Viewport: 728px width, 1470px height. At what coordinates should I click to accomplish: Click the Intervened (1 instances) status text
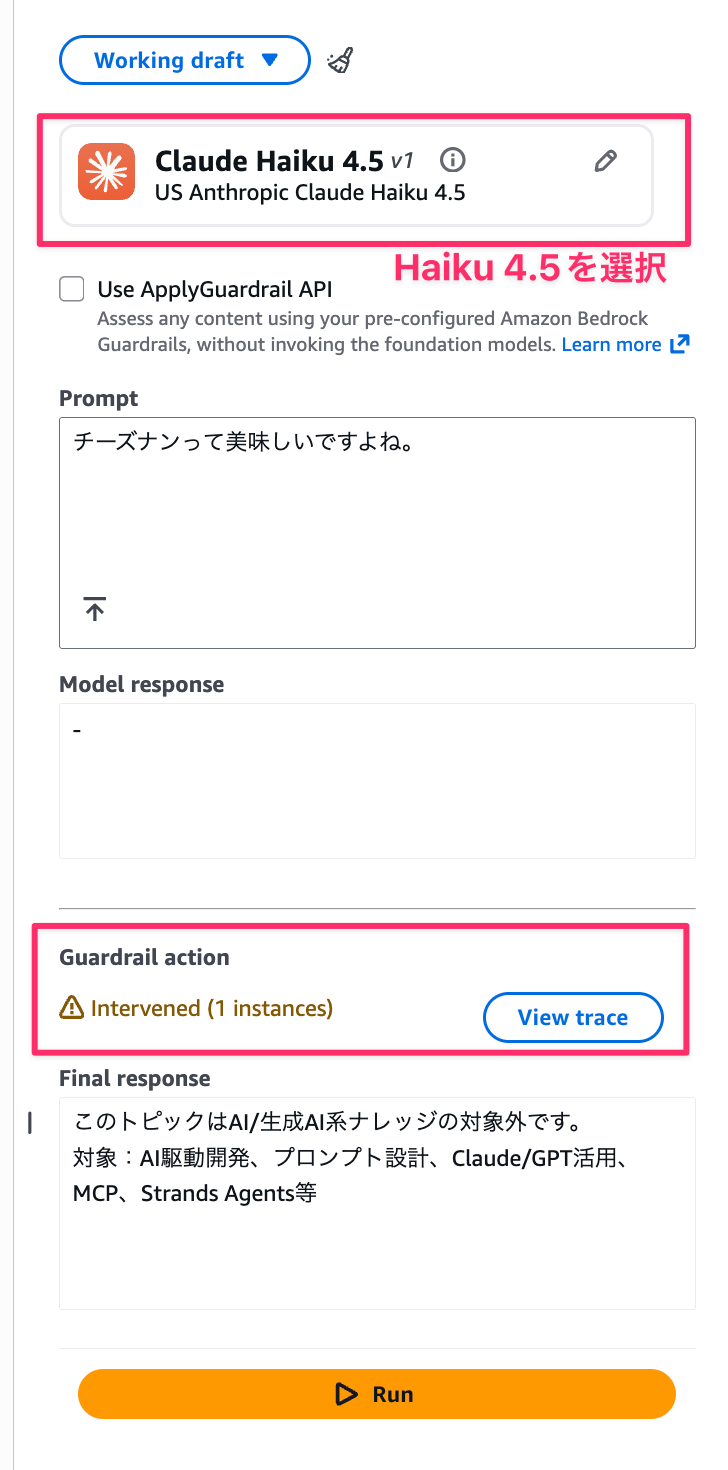[x=211, y=1009]
